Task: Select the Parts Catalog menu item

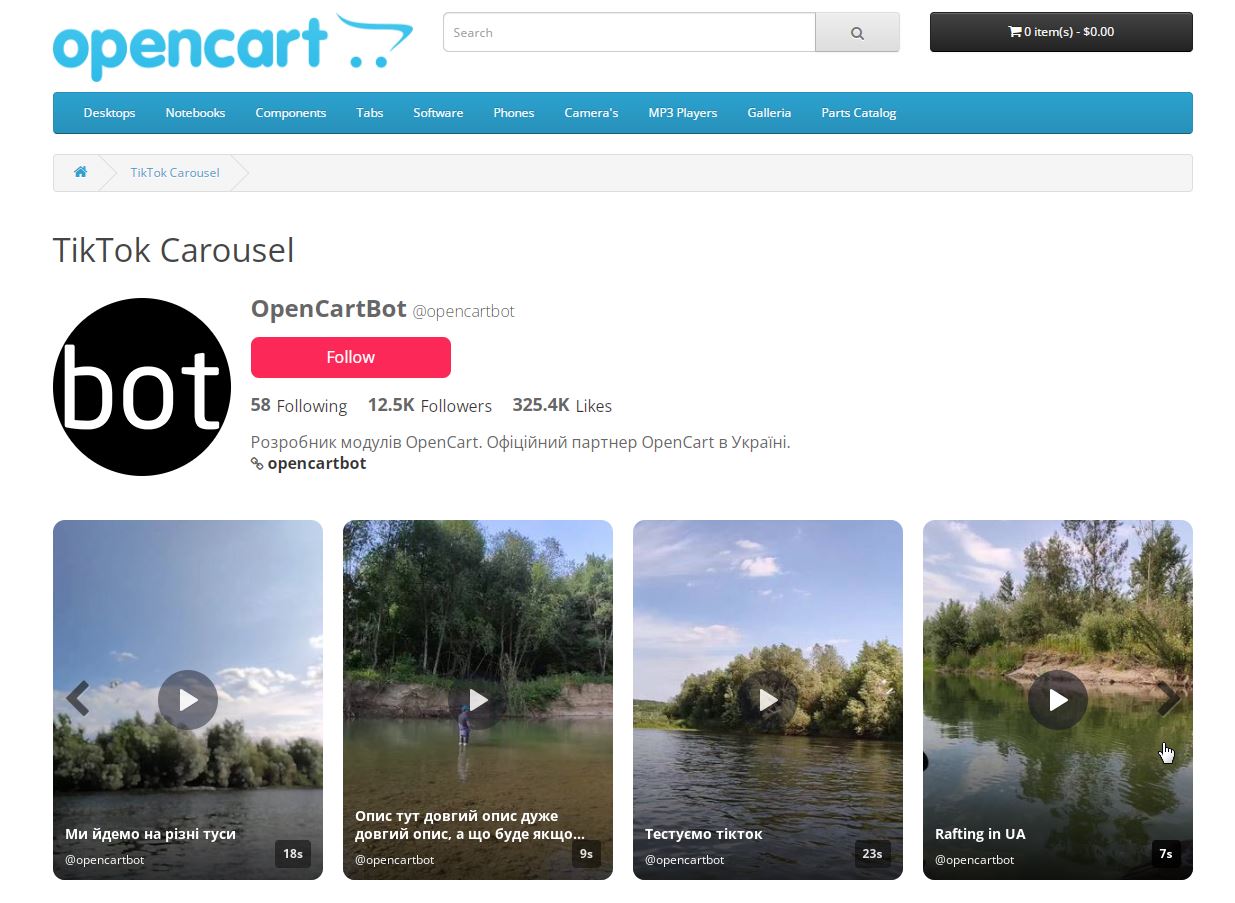Action: click(859, 113)
